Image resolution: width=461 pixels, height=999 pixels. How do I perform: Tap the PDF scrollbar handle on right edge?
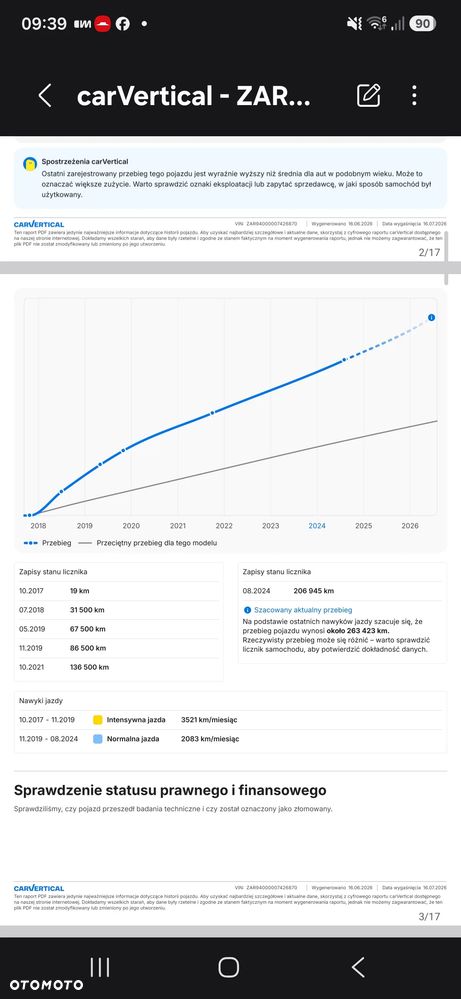point(446,258)
